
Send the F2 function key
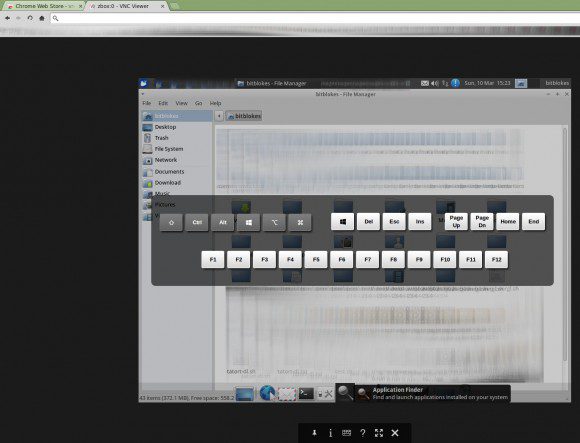click(239, 260)
